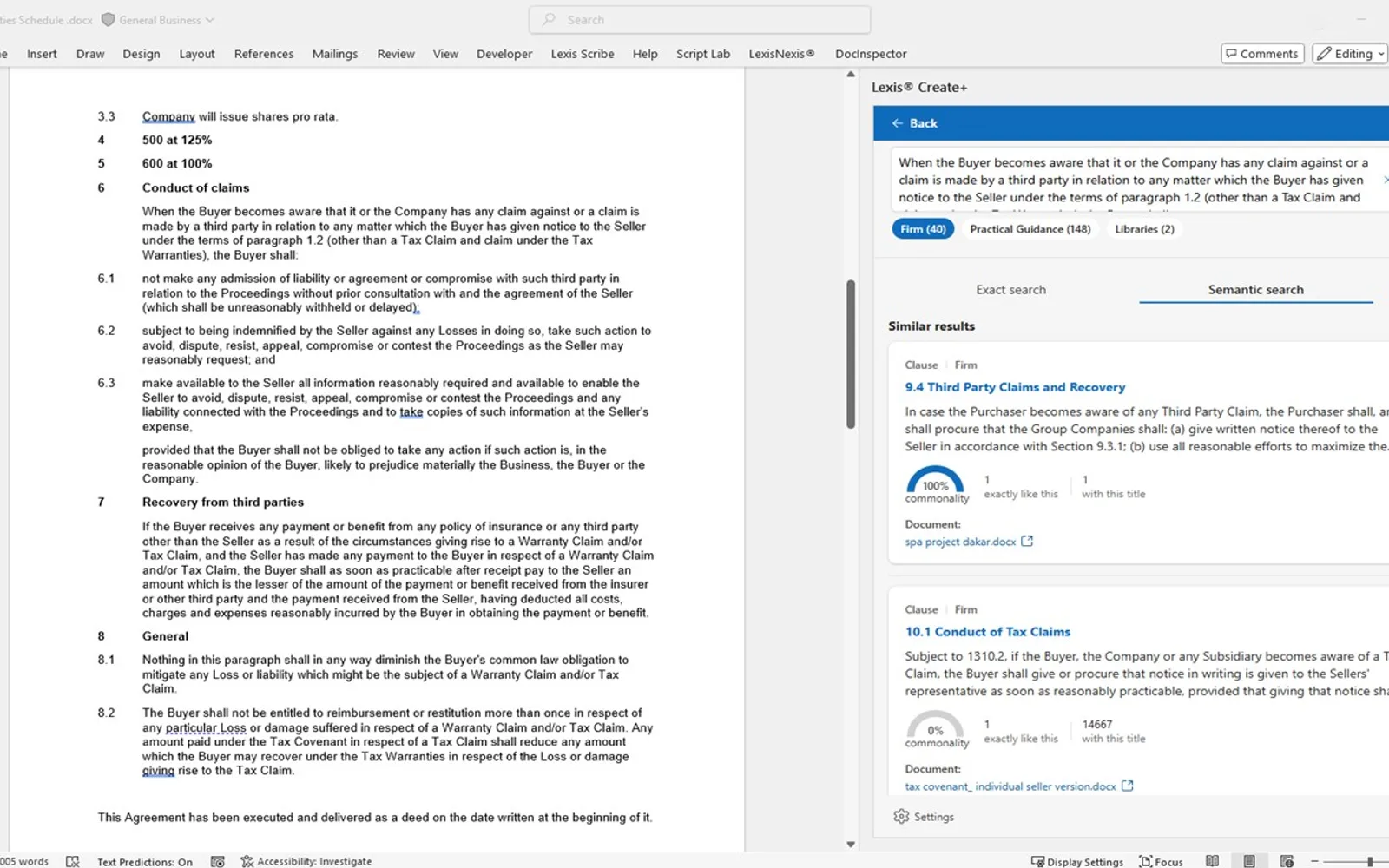Viewport: 1389px width, 868px height.
Task: Click the document vertical scrollbar thumb
Action: coord(851,354)
